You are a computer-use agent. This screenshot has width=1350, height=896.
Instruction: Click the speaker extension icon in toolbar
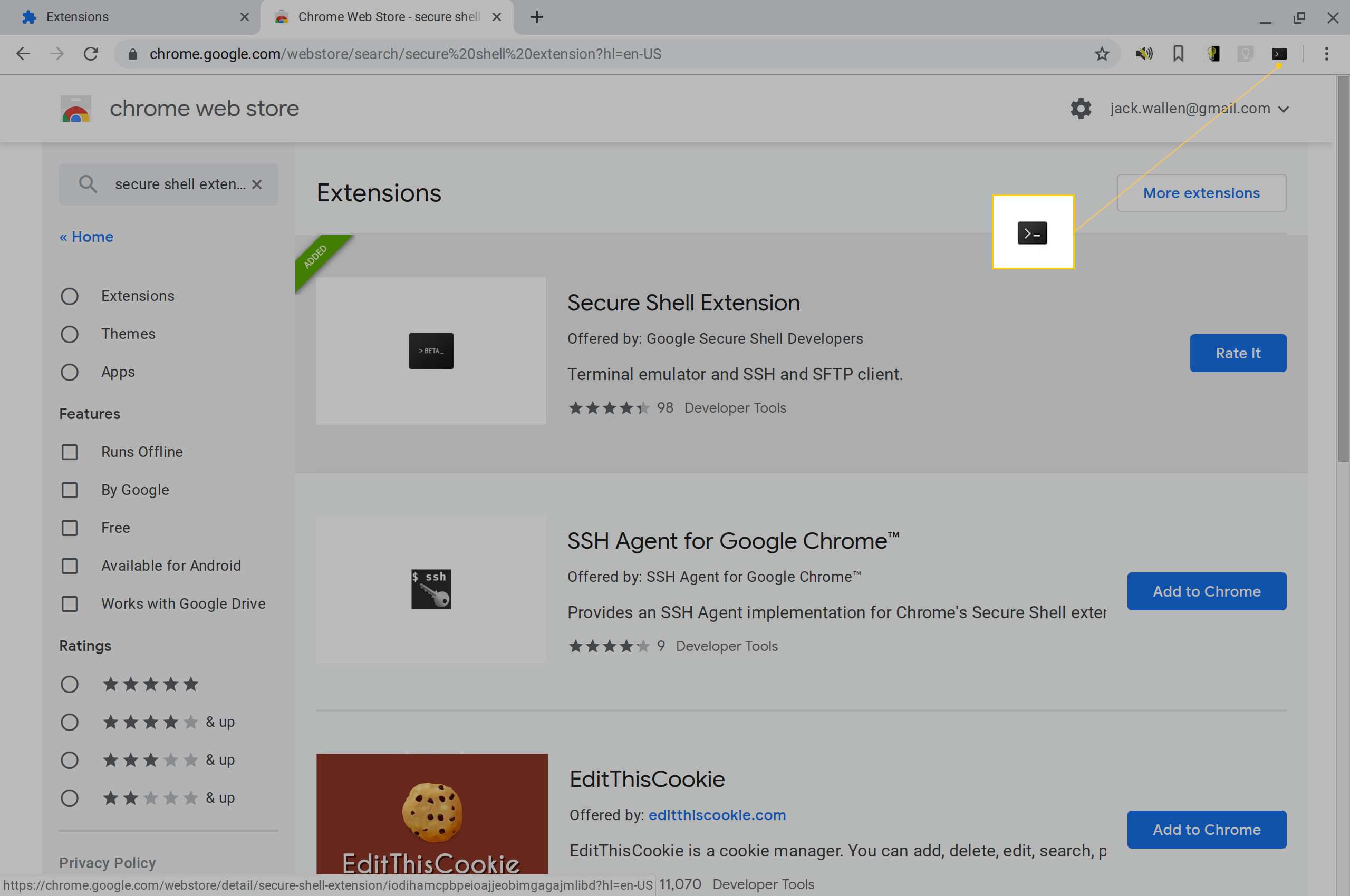point(1144,54)
